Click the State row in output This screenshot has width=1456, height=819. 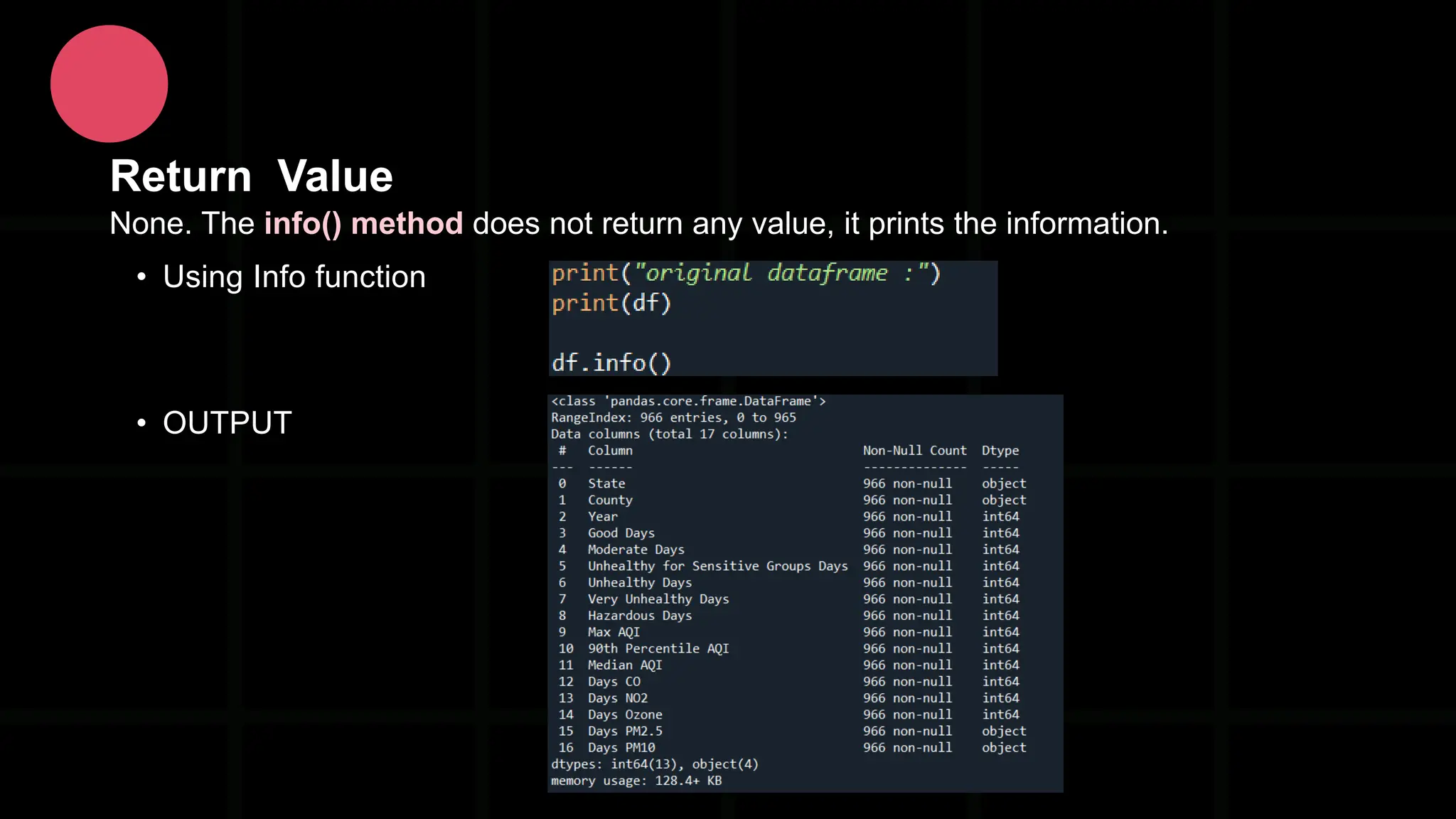(x=606, y=483)
